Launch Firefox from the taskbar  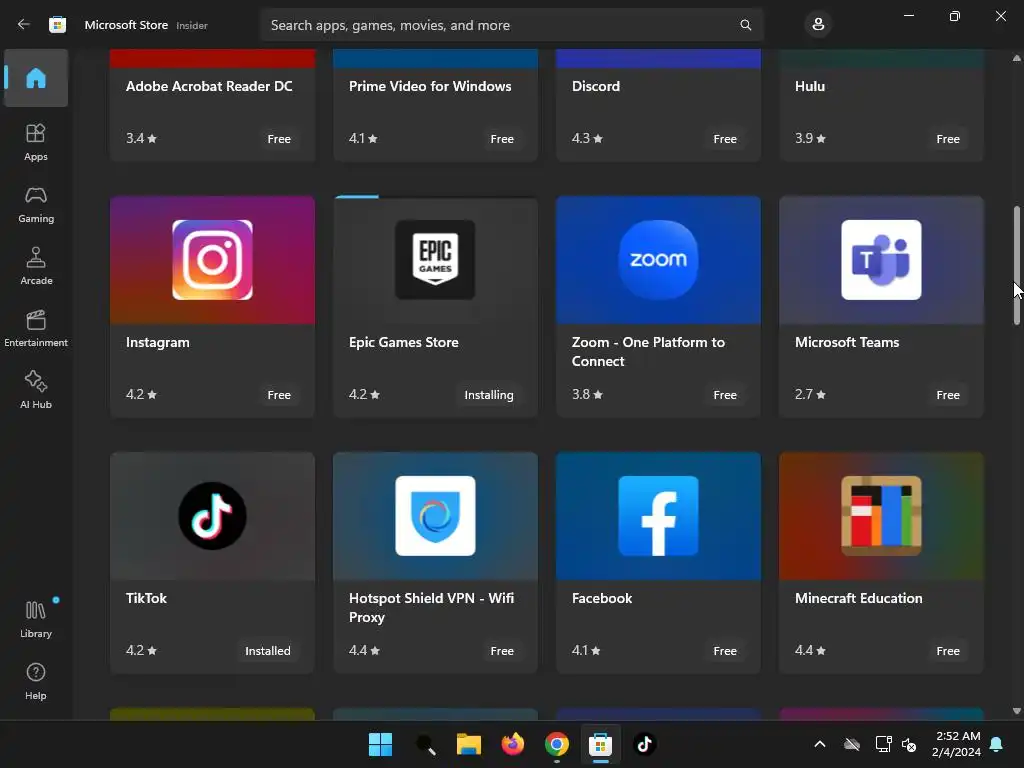pyautogui.click(x=513, y=744)
